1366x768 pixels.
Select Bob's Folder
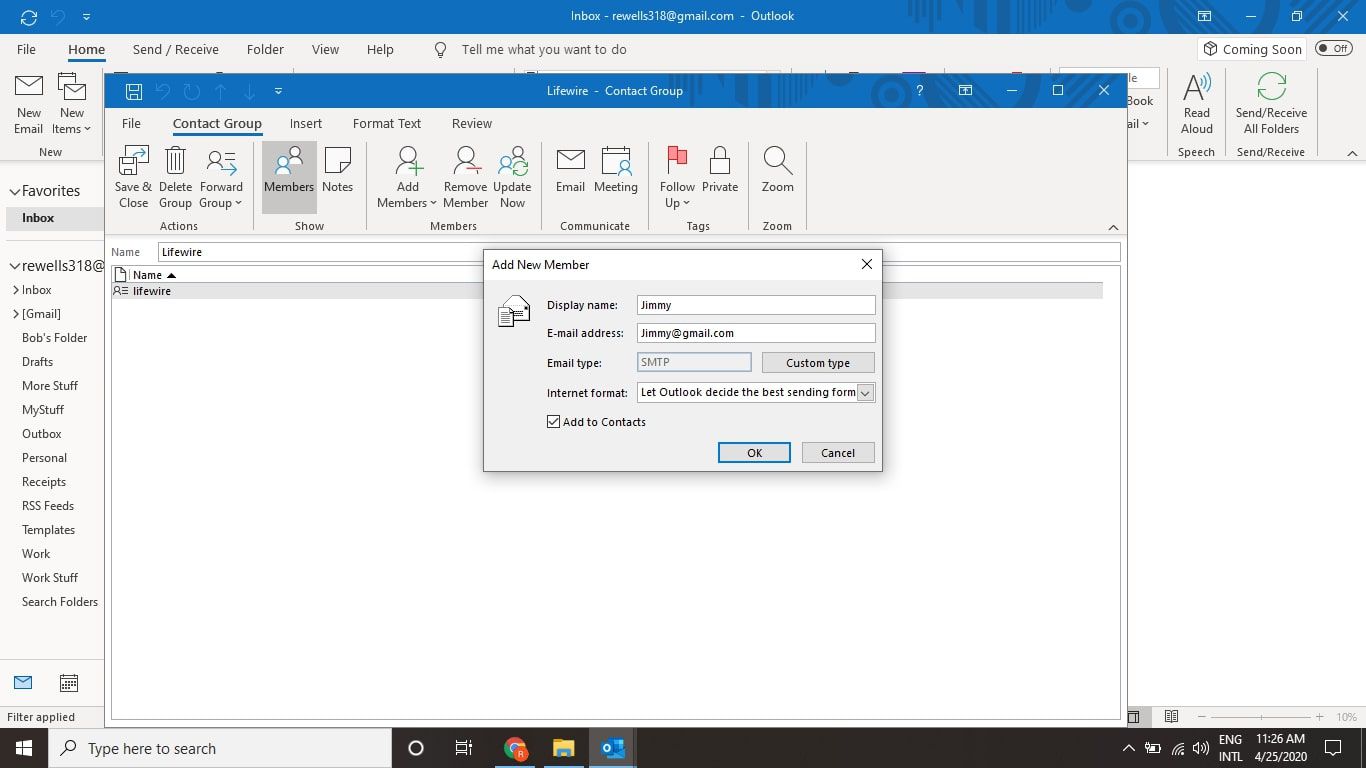(x=54, y=338)
